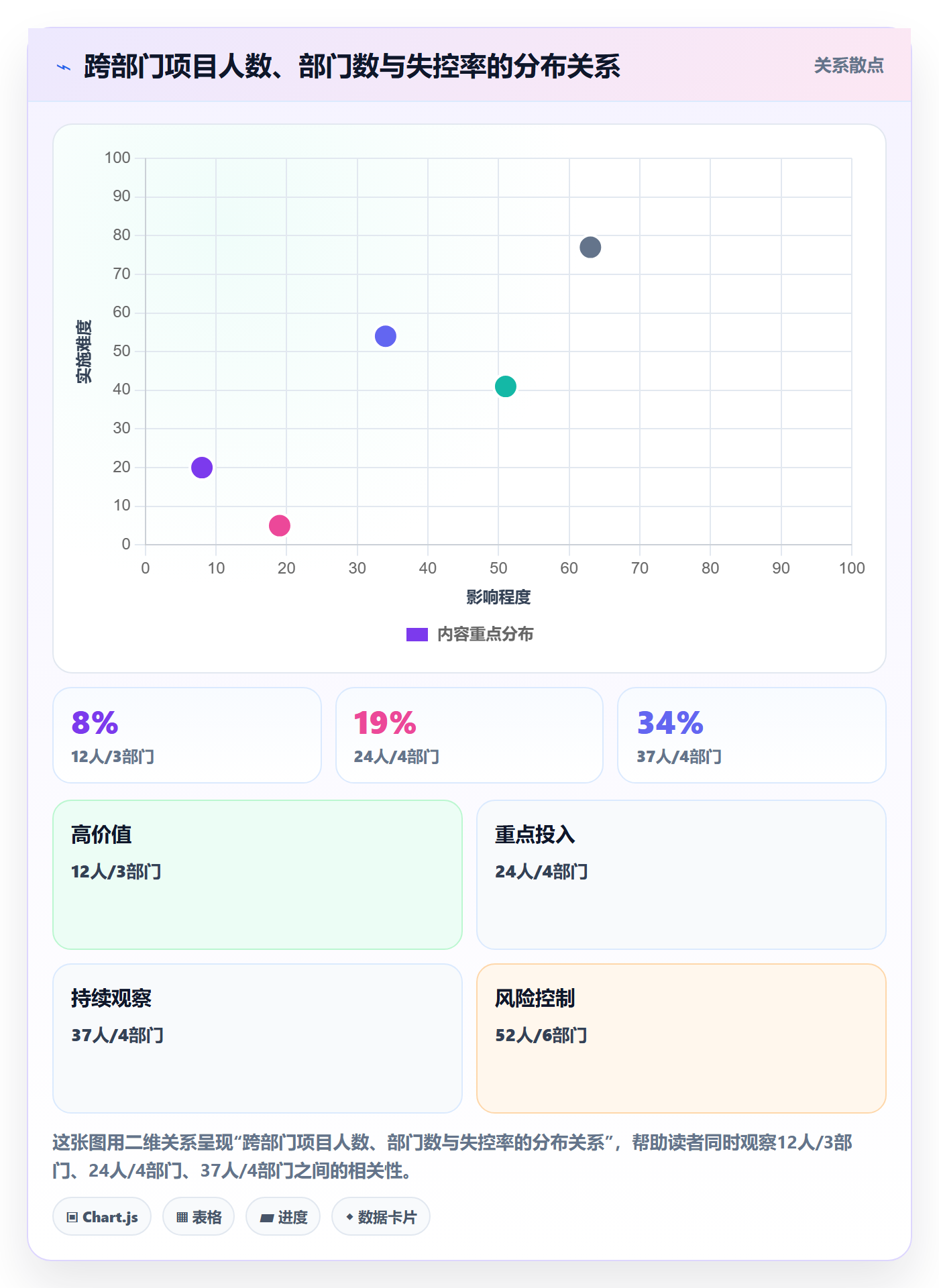The image size is (939, 1288).
Task: Select the 34% stat card
Action: [x=752, y=735]
